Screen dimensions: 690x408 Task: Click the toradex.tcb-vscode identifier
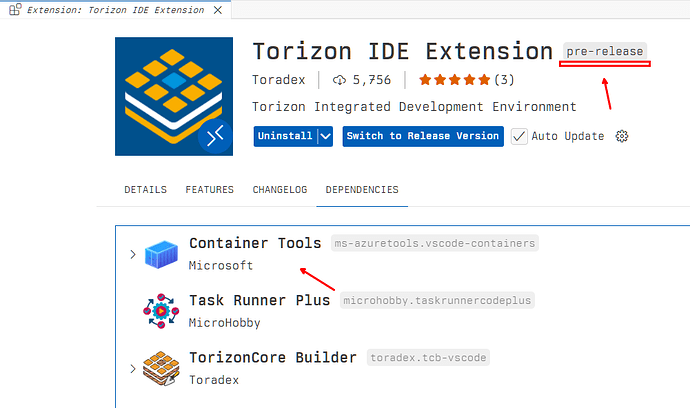click(x=428, y=358)
